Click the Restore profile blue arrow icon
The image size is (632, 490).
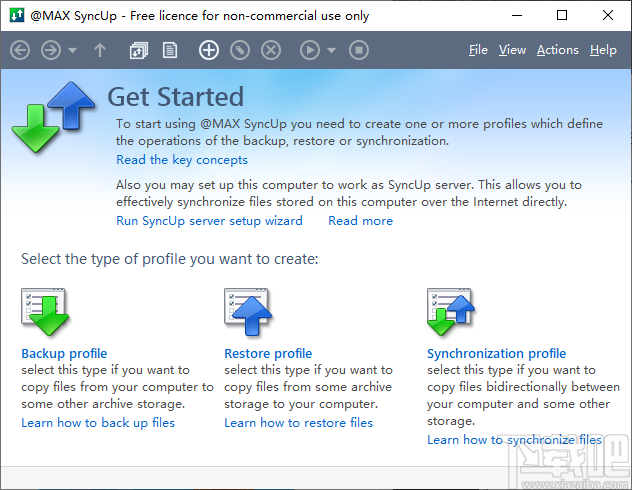248,312
